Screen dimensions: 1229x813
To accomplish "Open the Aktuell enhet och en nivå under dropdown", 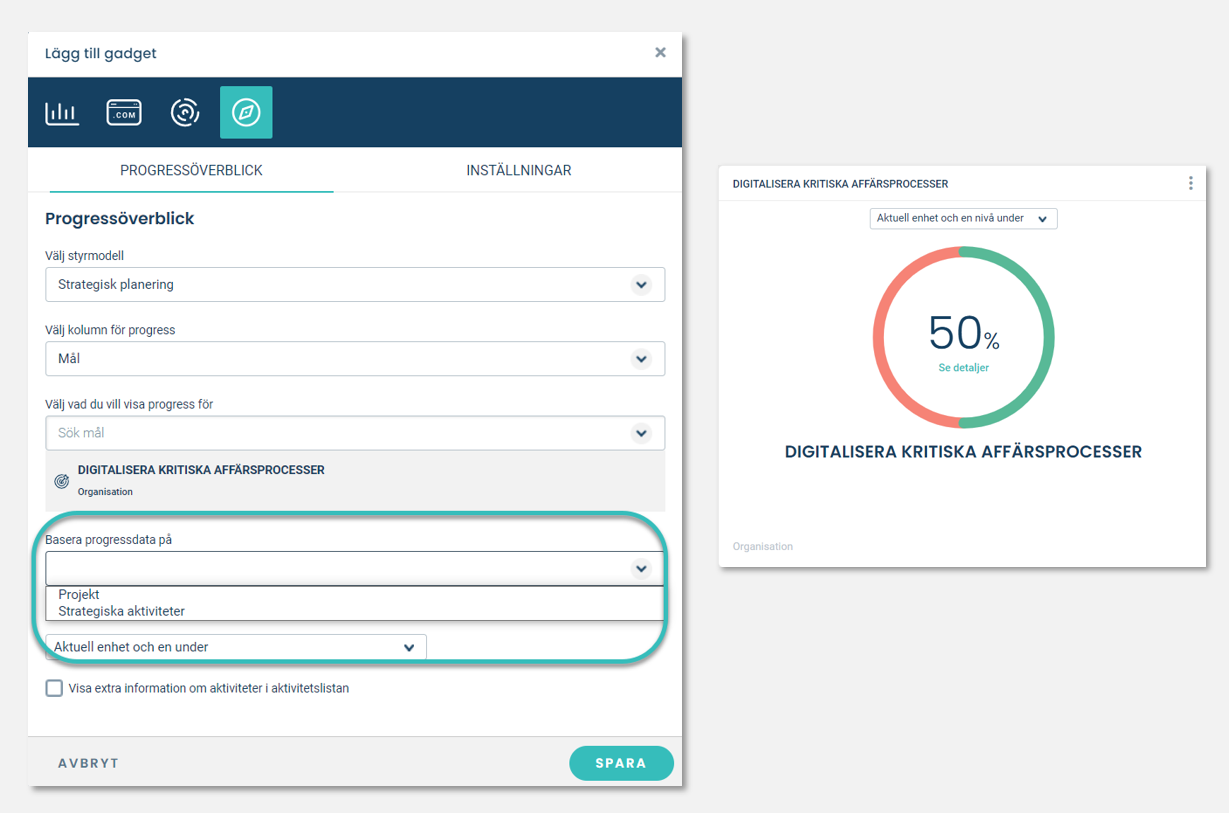I will coord(963,218).
